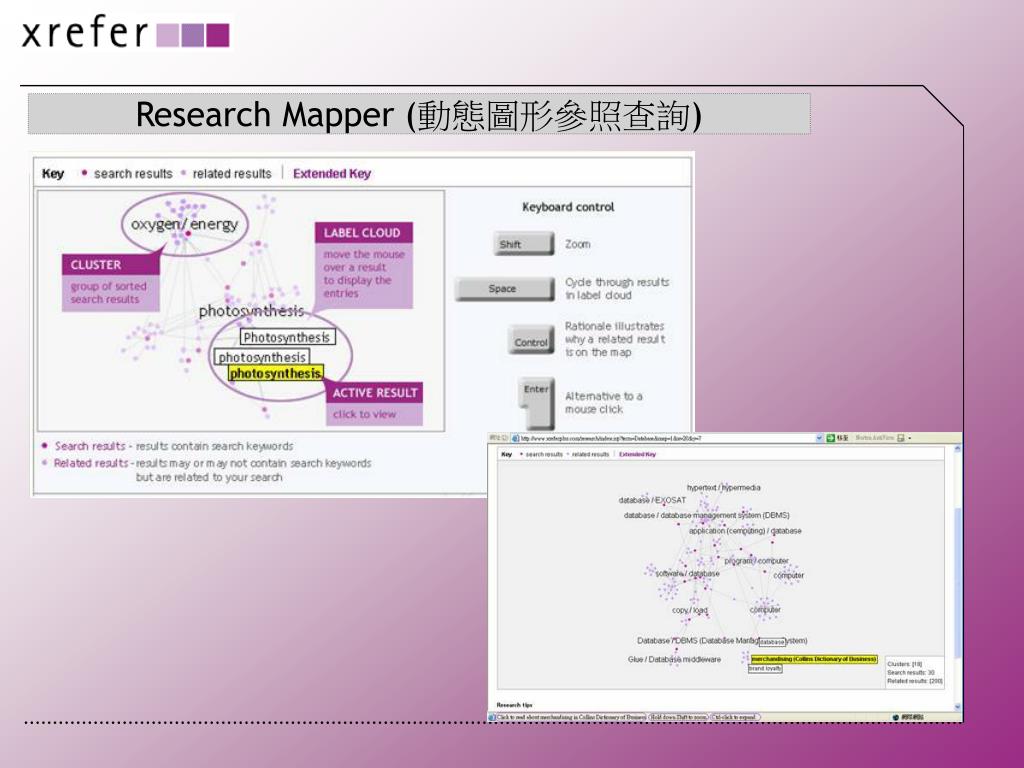The height and width of the screenshot is (768, 1024).
Task: Click the ACTIVE RESULT callout box
Action: [374, 403]
